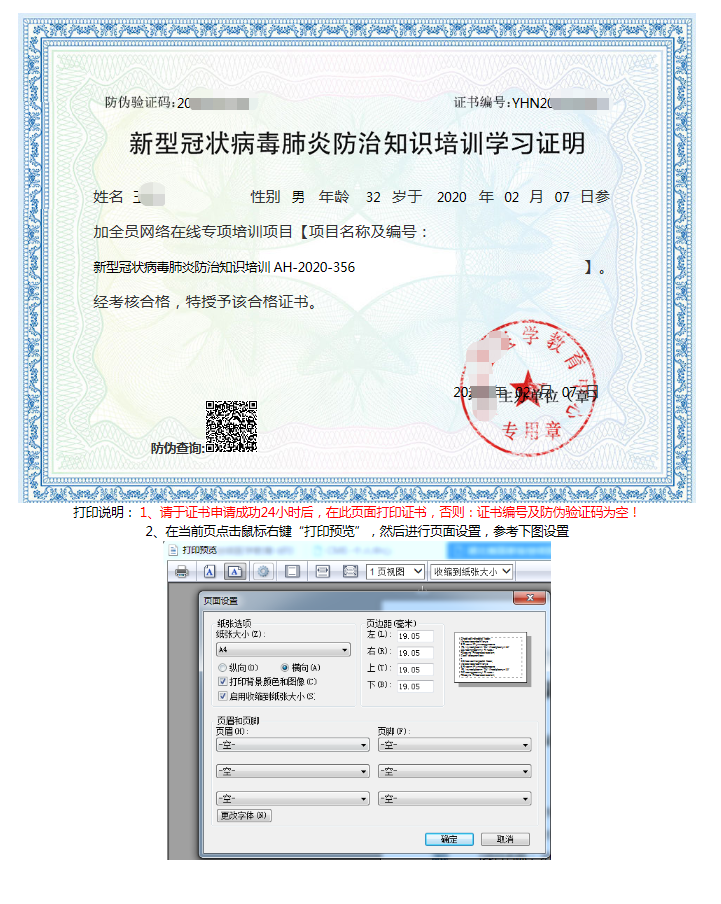Toggle 打印背景颜色和图像 checkbox
The image size is (721, 904).
tap(222, 681)
